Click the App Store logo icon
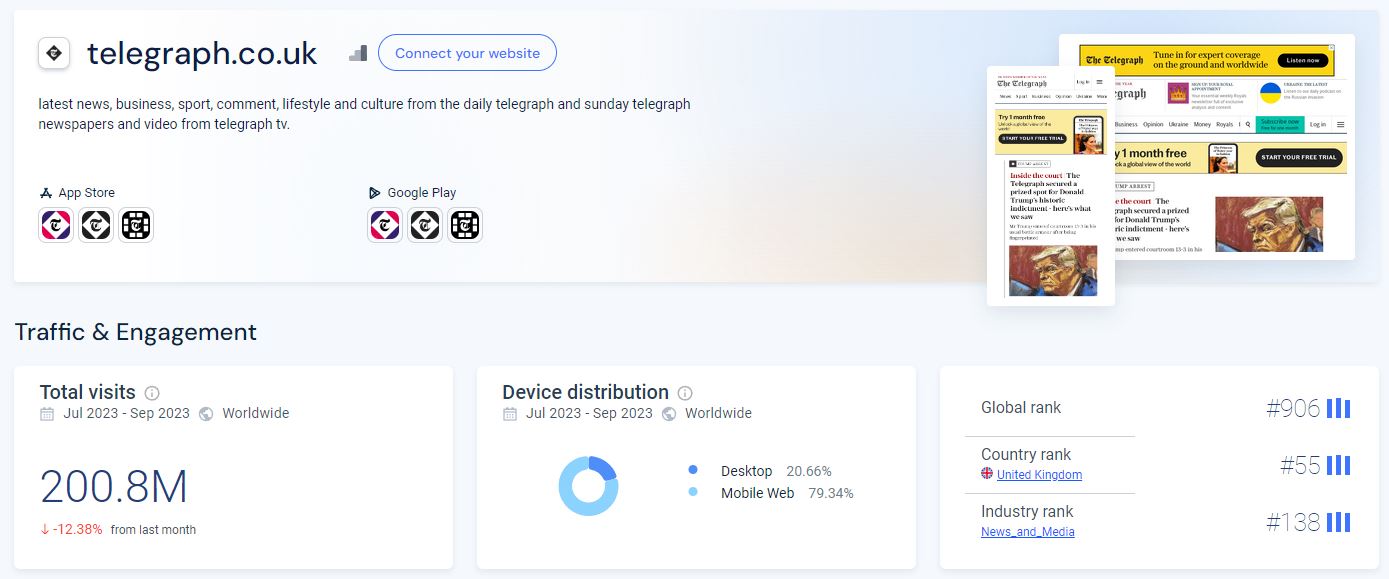Image resolution: width=1389 pixels, height=579 pixels. pos(46,193)
